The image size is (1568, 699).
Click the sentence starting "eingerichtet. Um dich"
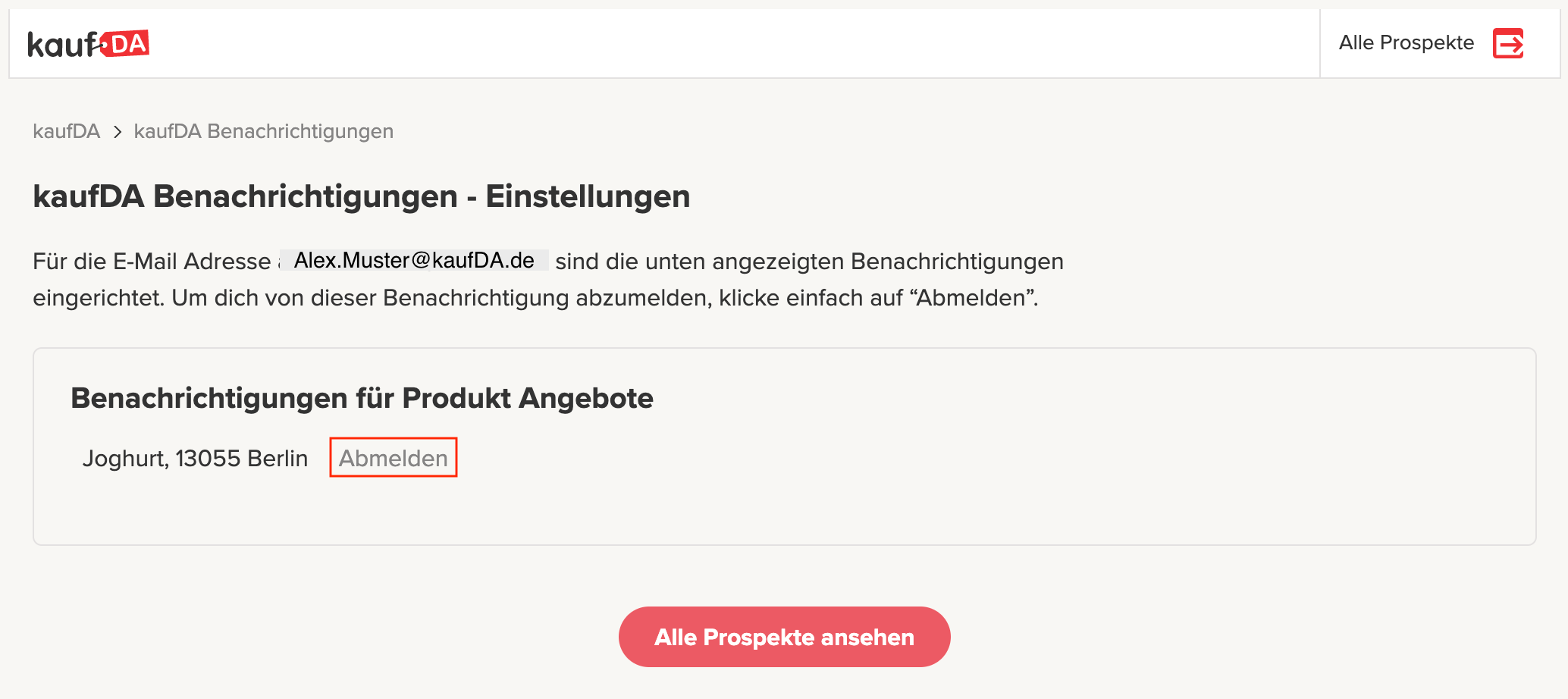point(535,298)
